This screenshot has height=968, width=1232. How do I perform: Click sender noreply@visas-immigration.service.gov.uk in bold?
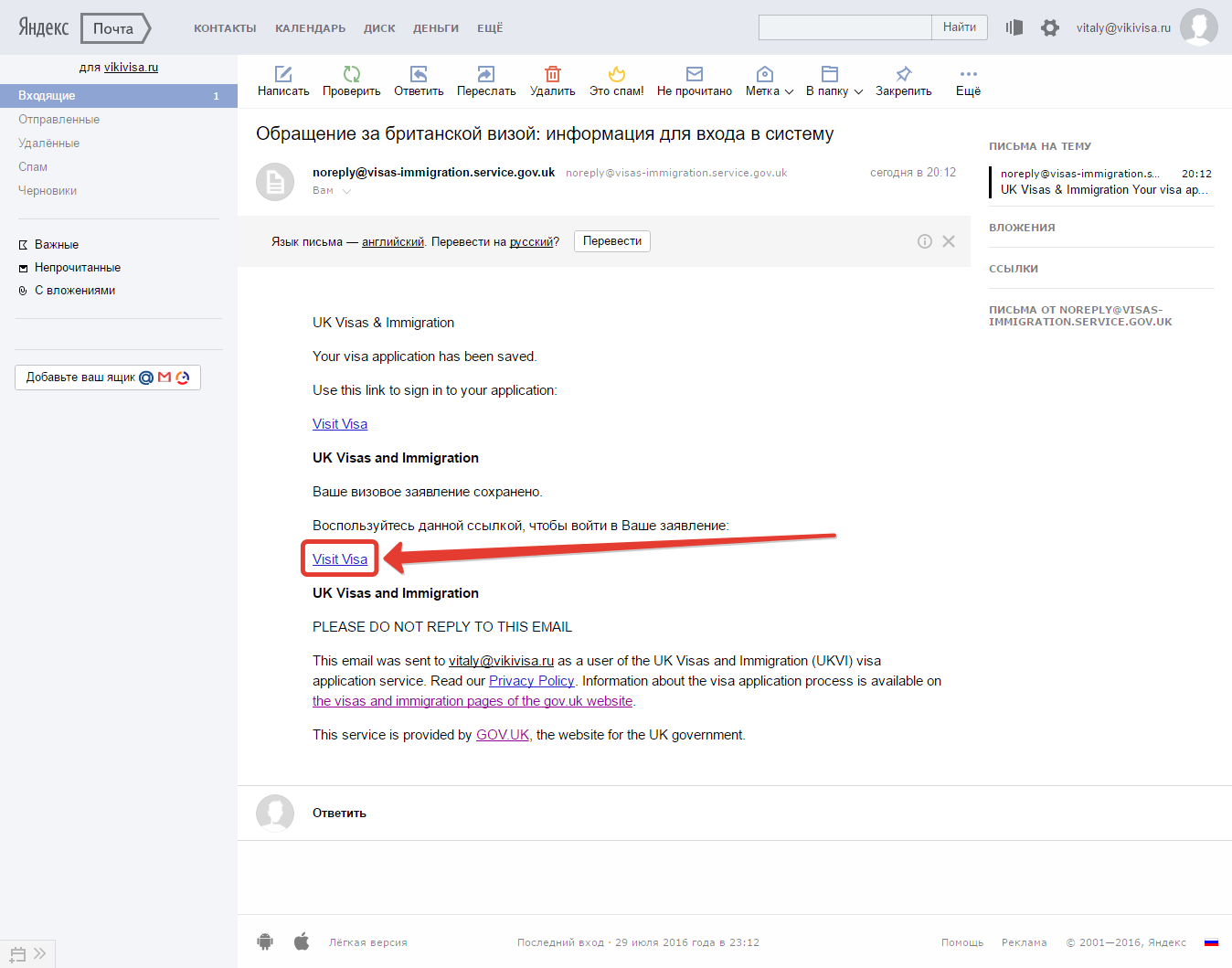433,172
